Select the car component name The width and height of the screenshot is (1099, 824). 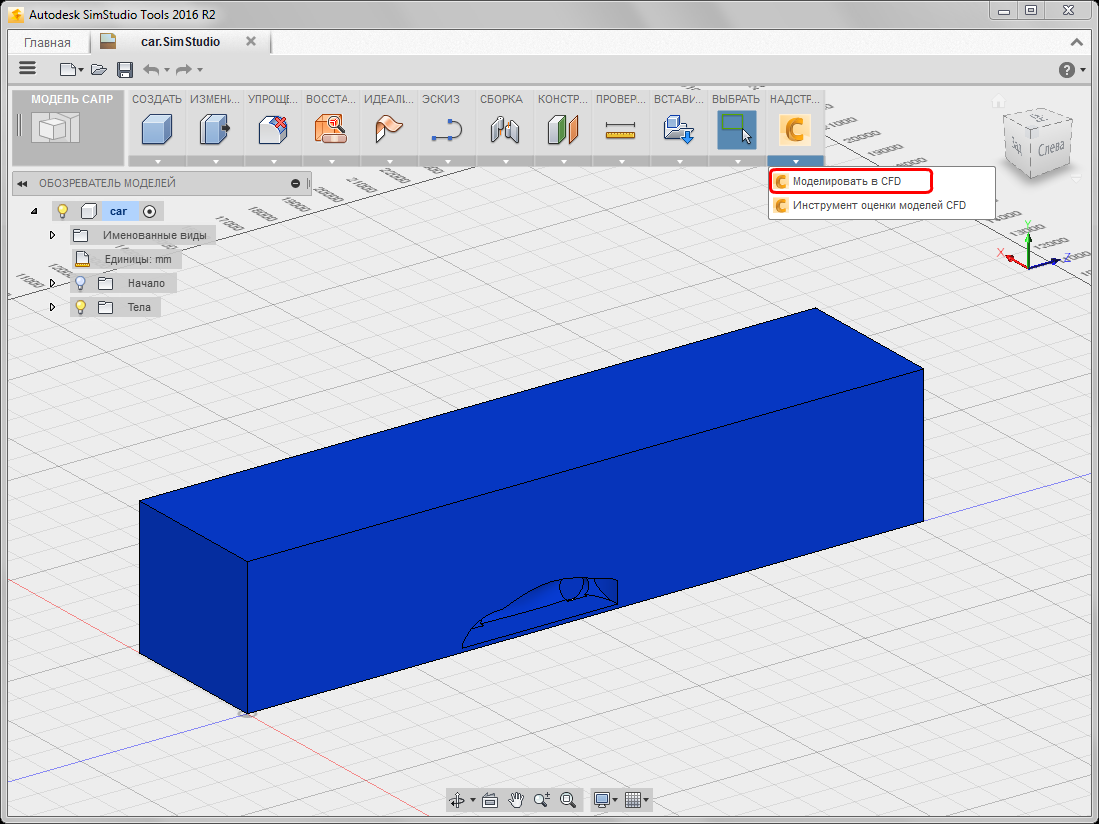tap(118, 211)
